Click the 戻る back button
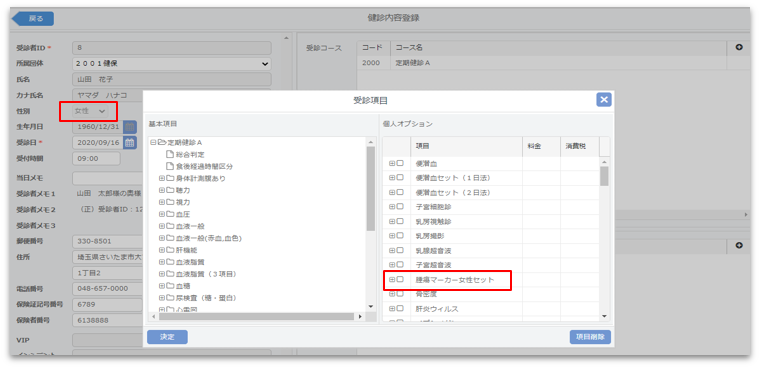This screenshot has height=368, width=760. tap(33, 18)
